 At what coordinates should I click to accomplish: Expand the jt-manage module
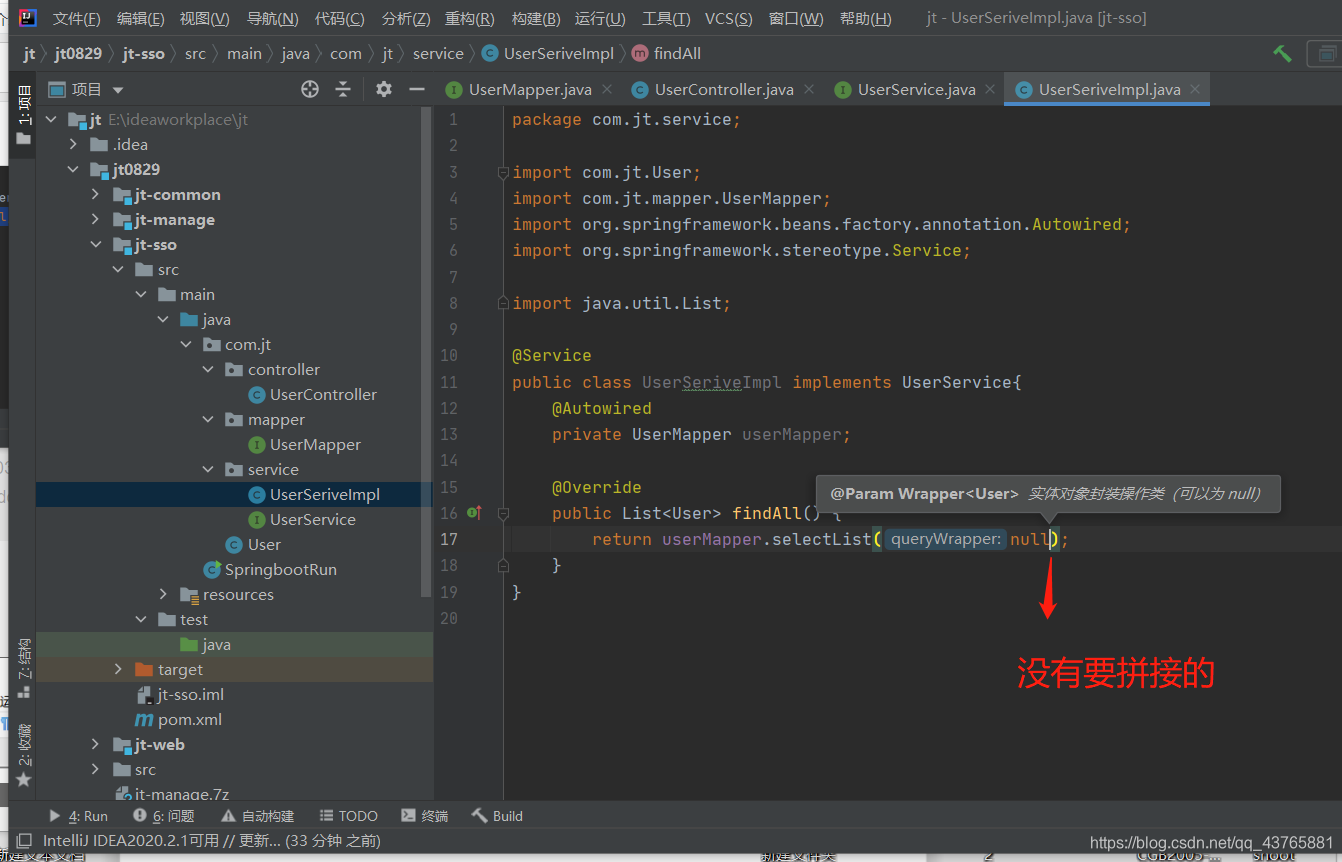click(95, 219)
